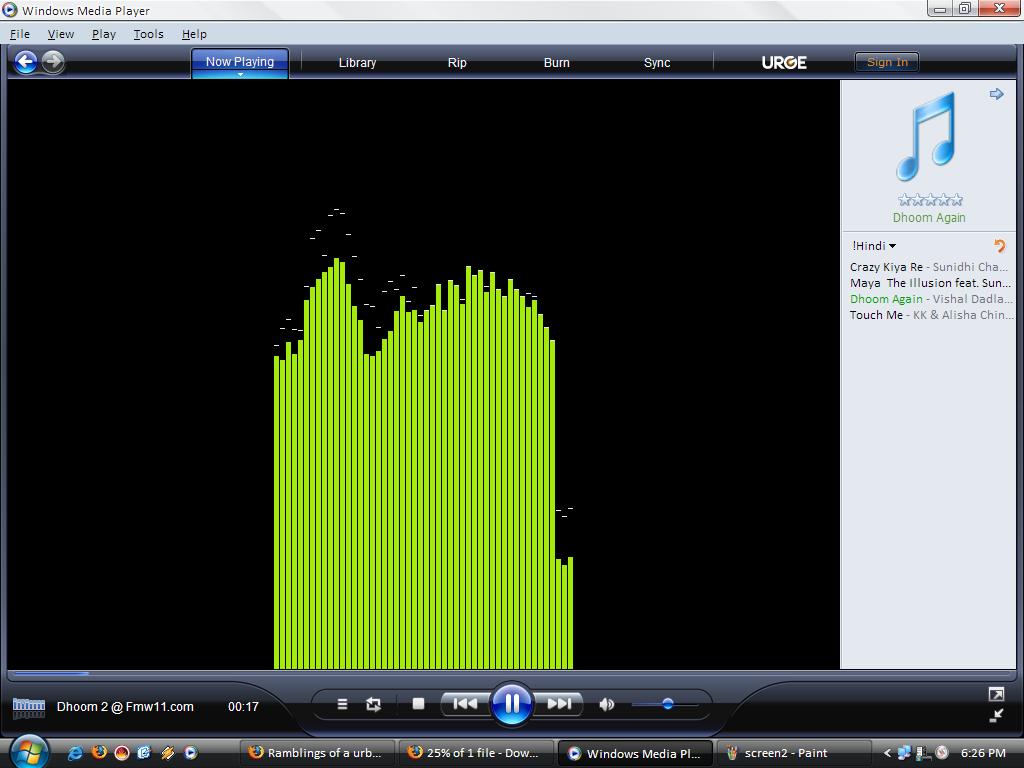The image size is (1024, 768).
Task: Click the seek progress bar
Action: point(512,673)
